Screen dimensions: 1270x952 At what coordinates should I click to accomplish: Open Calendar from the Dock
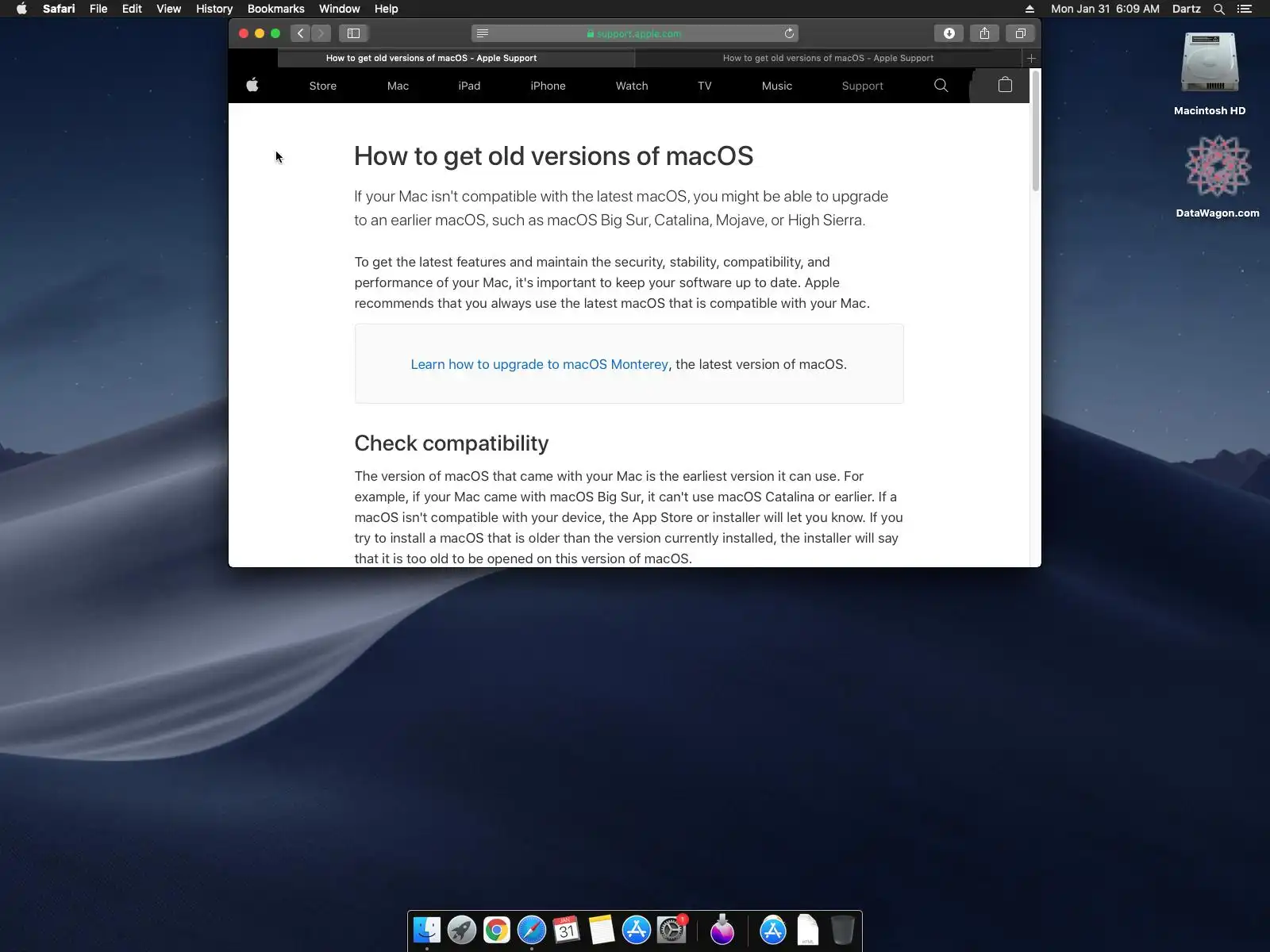[567, 930]
